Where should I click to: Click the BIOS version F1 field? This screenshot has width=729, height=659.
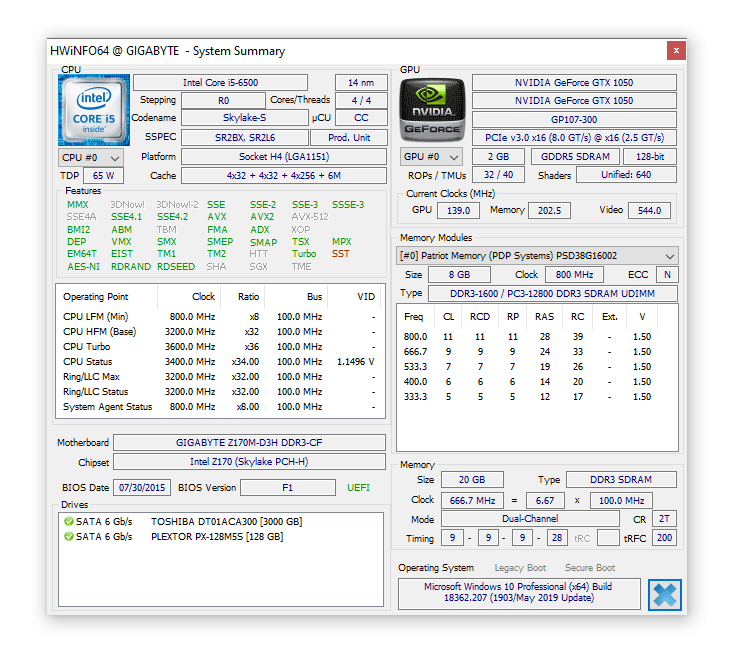287,488
